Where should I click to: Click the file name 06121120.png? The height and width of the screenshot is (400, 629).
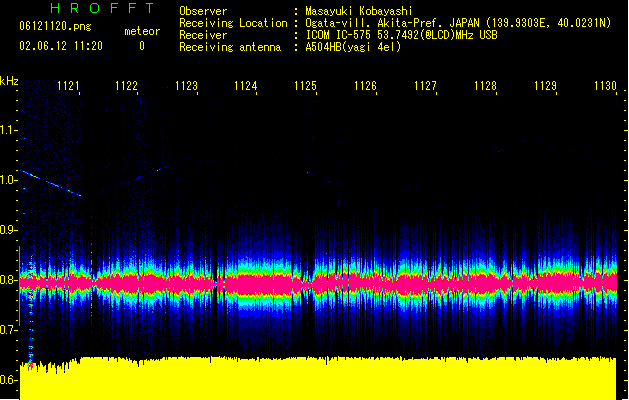pos(55,26)
